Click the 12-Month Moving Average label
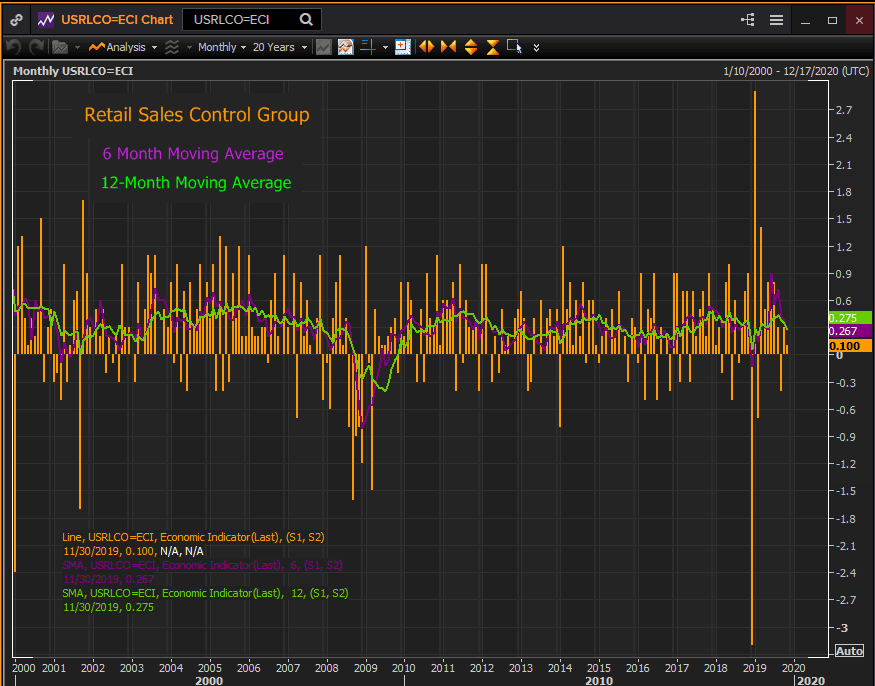The width and height of the screenshot is (875, 686). tap(196, 183)
